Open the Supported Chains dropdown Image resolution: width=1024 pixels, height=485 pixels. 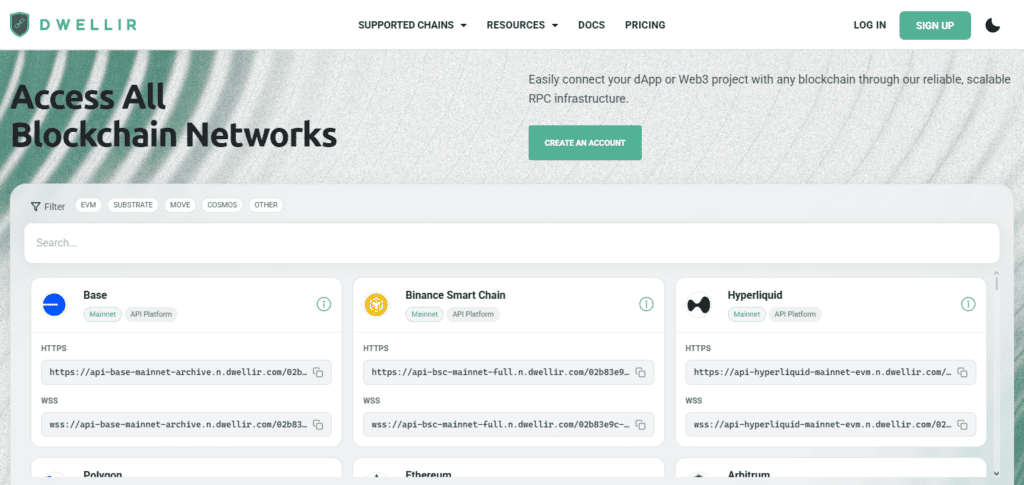(x=412, y=25)
